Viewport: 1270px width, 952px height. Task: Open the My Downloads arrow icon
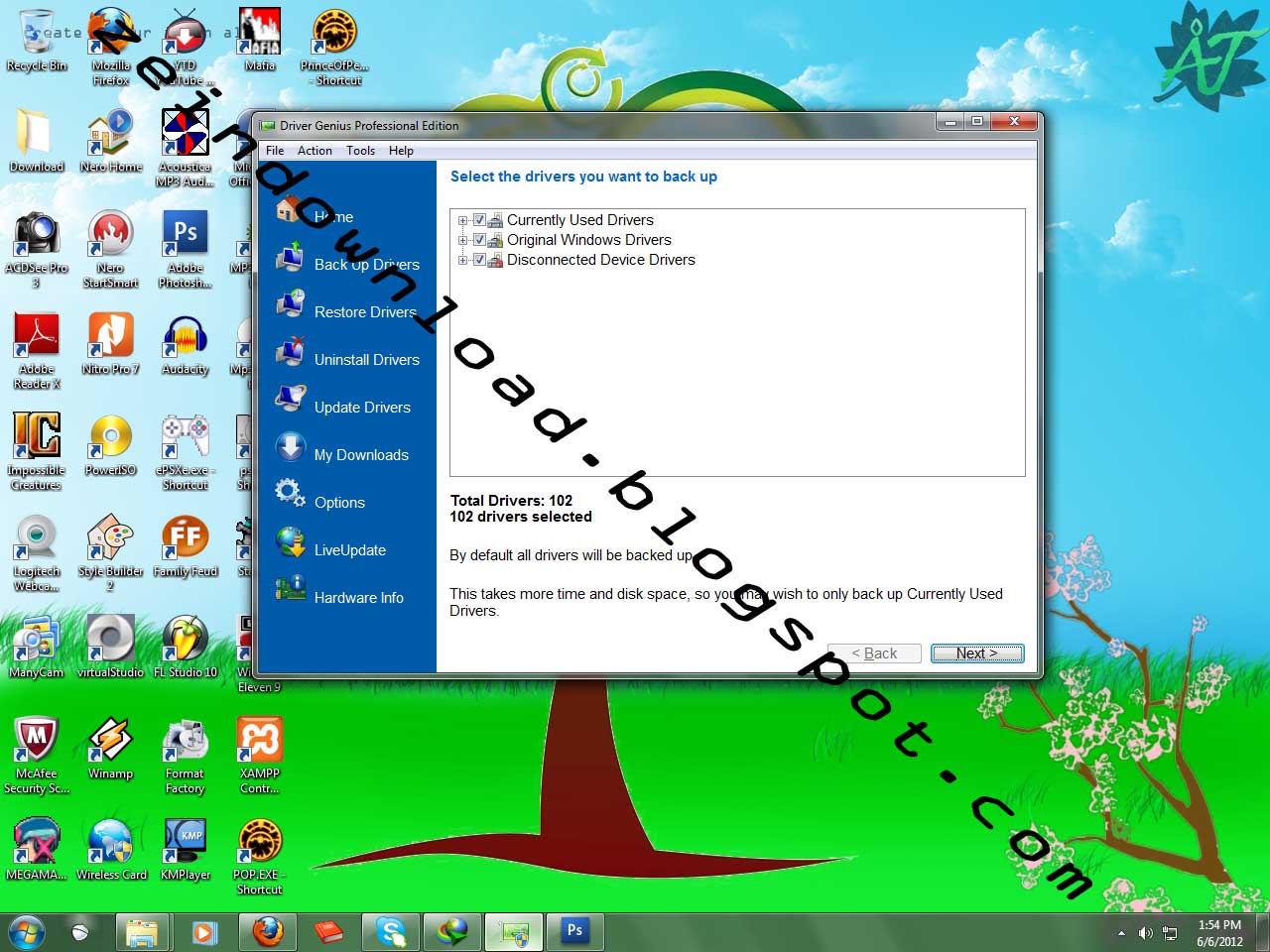(291, 447)
